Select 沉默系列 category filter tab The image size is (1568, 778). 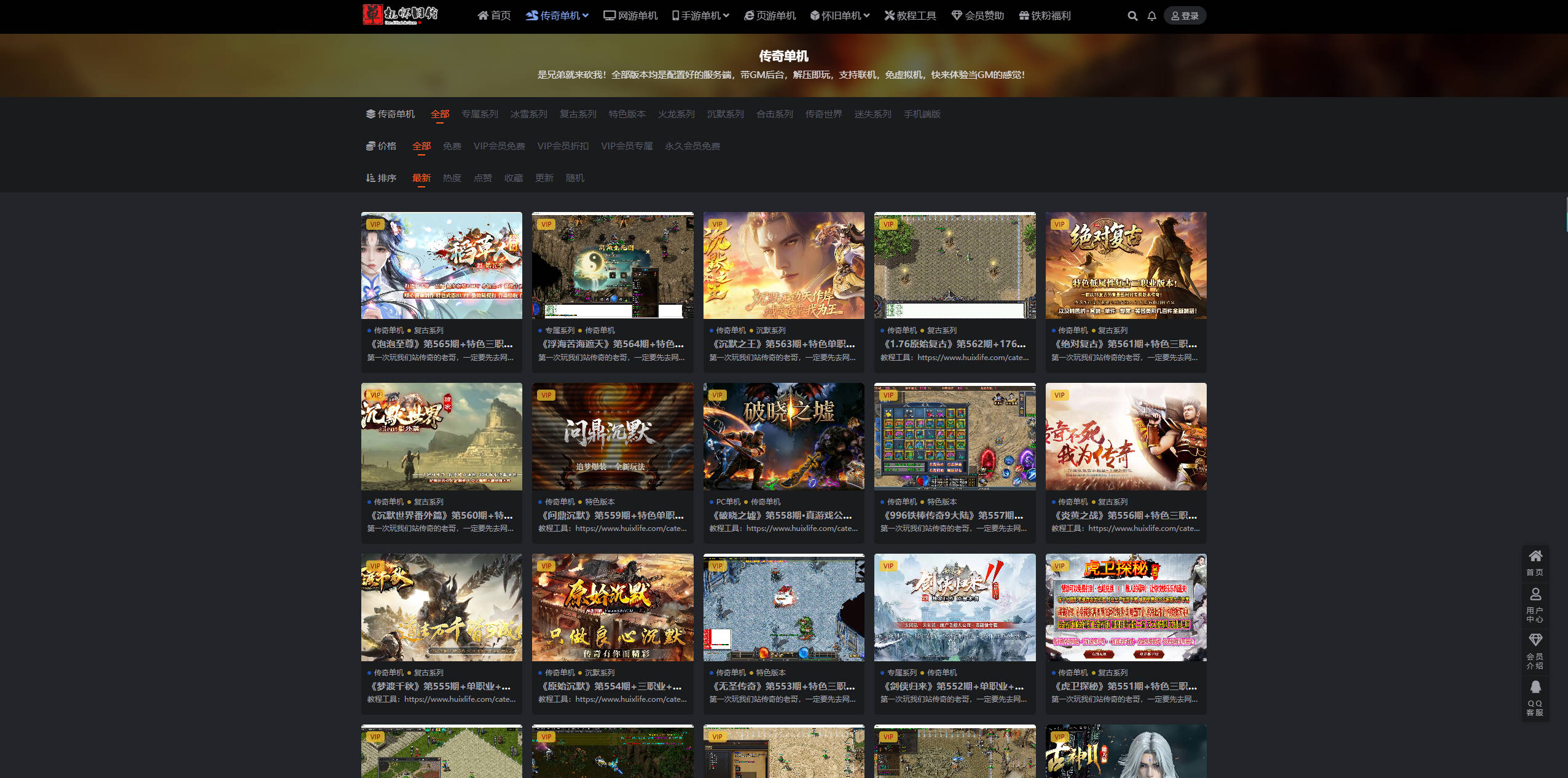[x=726, y=114]
